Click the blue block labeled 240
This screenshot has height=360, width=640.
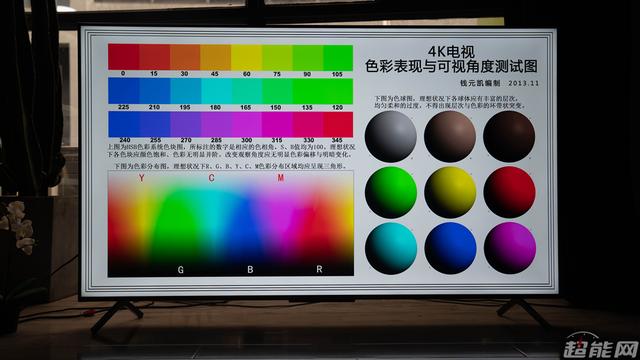[x=124, y=124]
